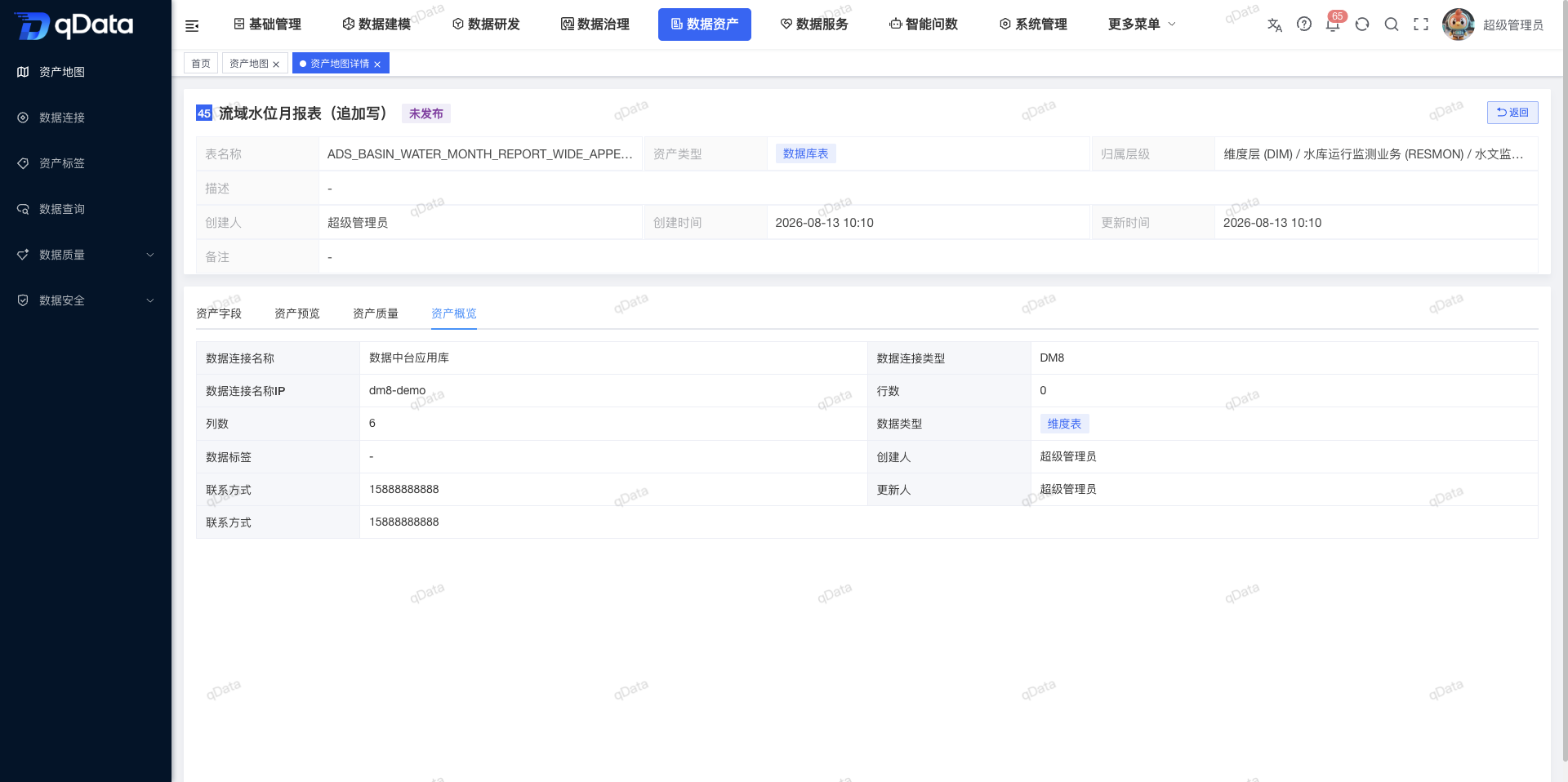Image resolution: width=1568 pixels, height=782 pixels.
Task: Open the 系统管理 top menu
Action: click(x=1033, y=24)
